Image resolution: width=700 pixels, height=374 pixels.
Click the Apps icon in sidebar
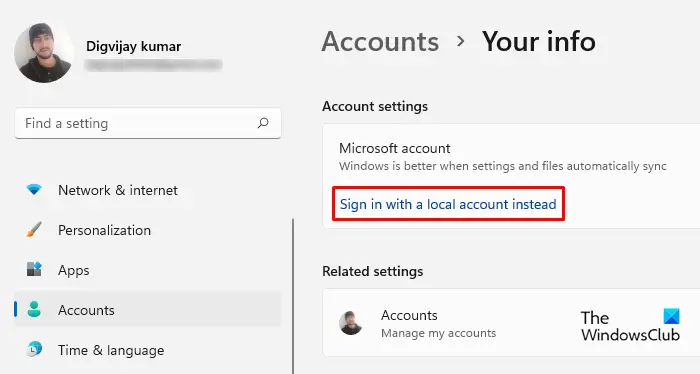pos(34,269)
